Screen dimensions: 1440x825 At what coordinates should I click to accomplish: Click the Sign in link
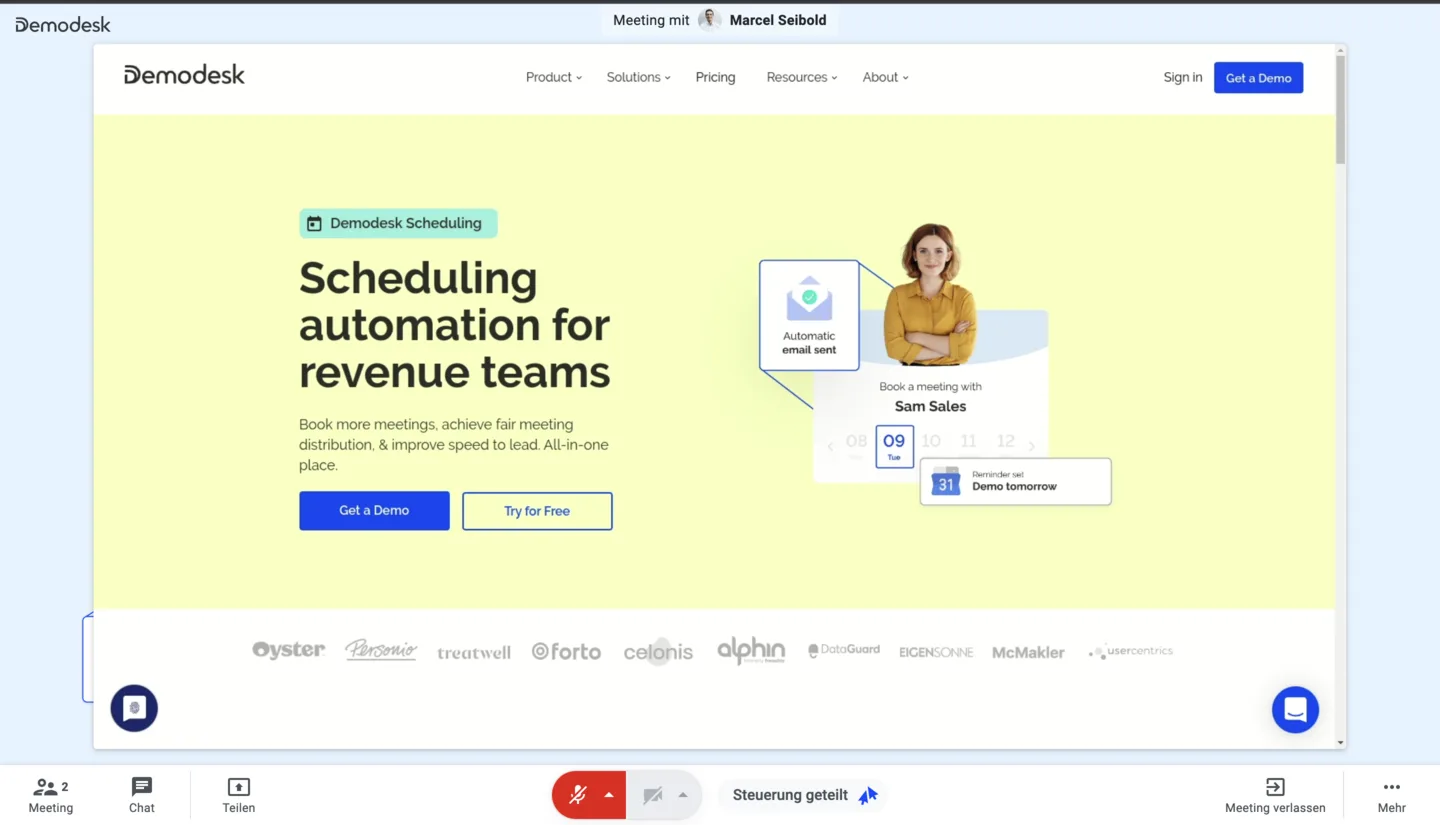pyautogui.click(x=1183, y=77)
